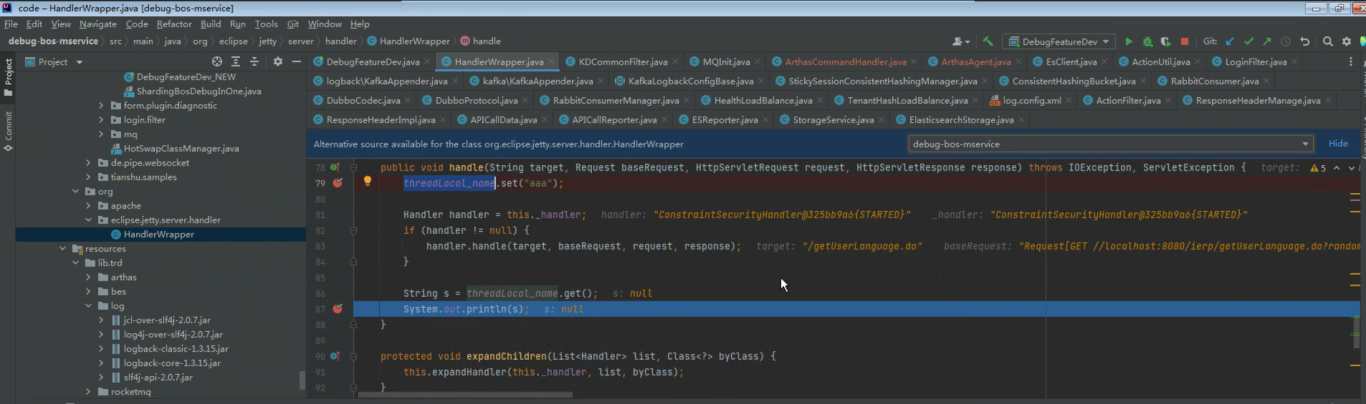This screenshot has width=1366, height=404.
Task: Close the MQInit.java tab
Action: click(x=756, y=62)
